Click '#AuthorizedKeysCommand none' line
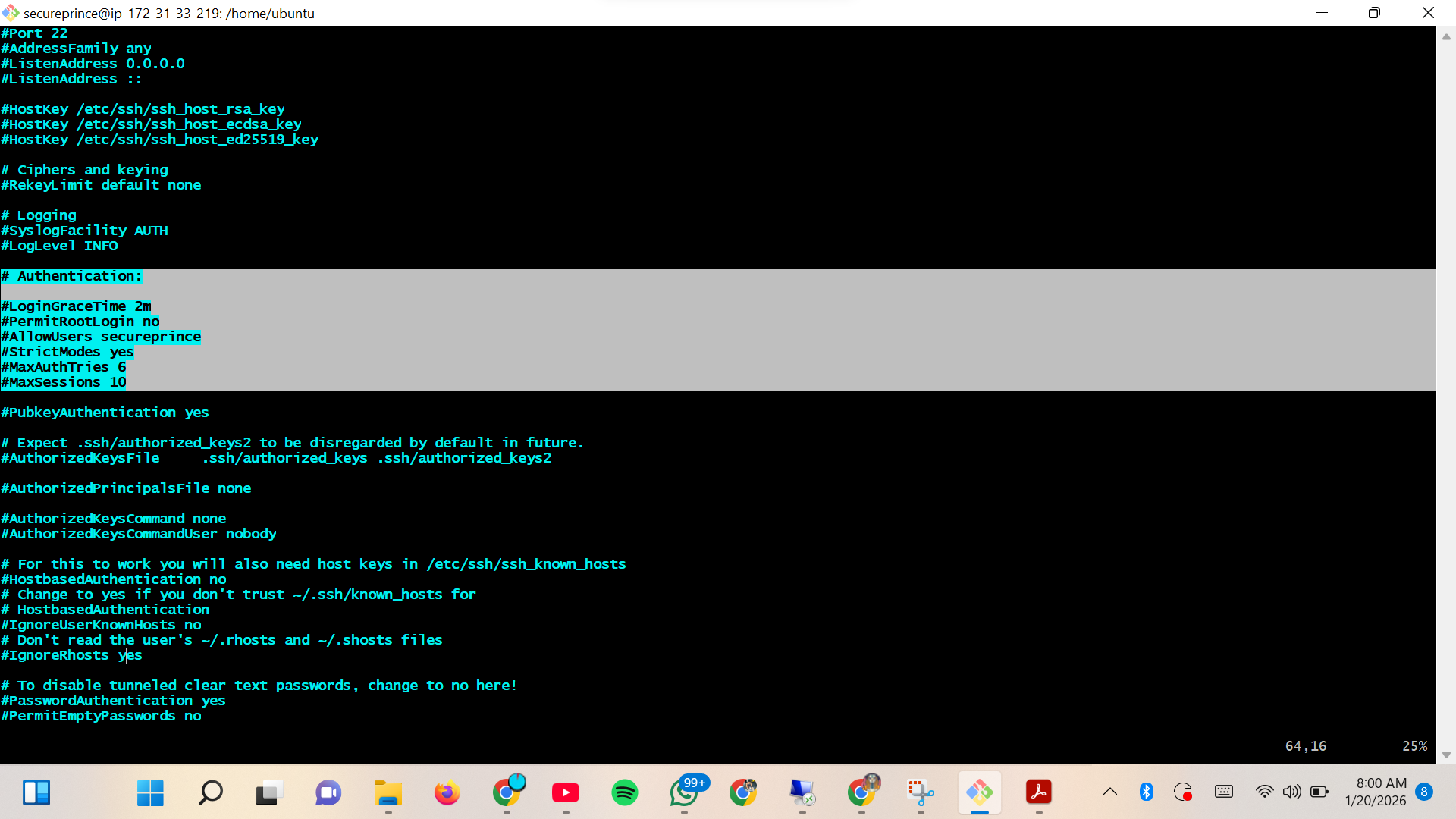Image resolution: width=1456 pixels, height=819 pixels. pos(114,519)
